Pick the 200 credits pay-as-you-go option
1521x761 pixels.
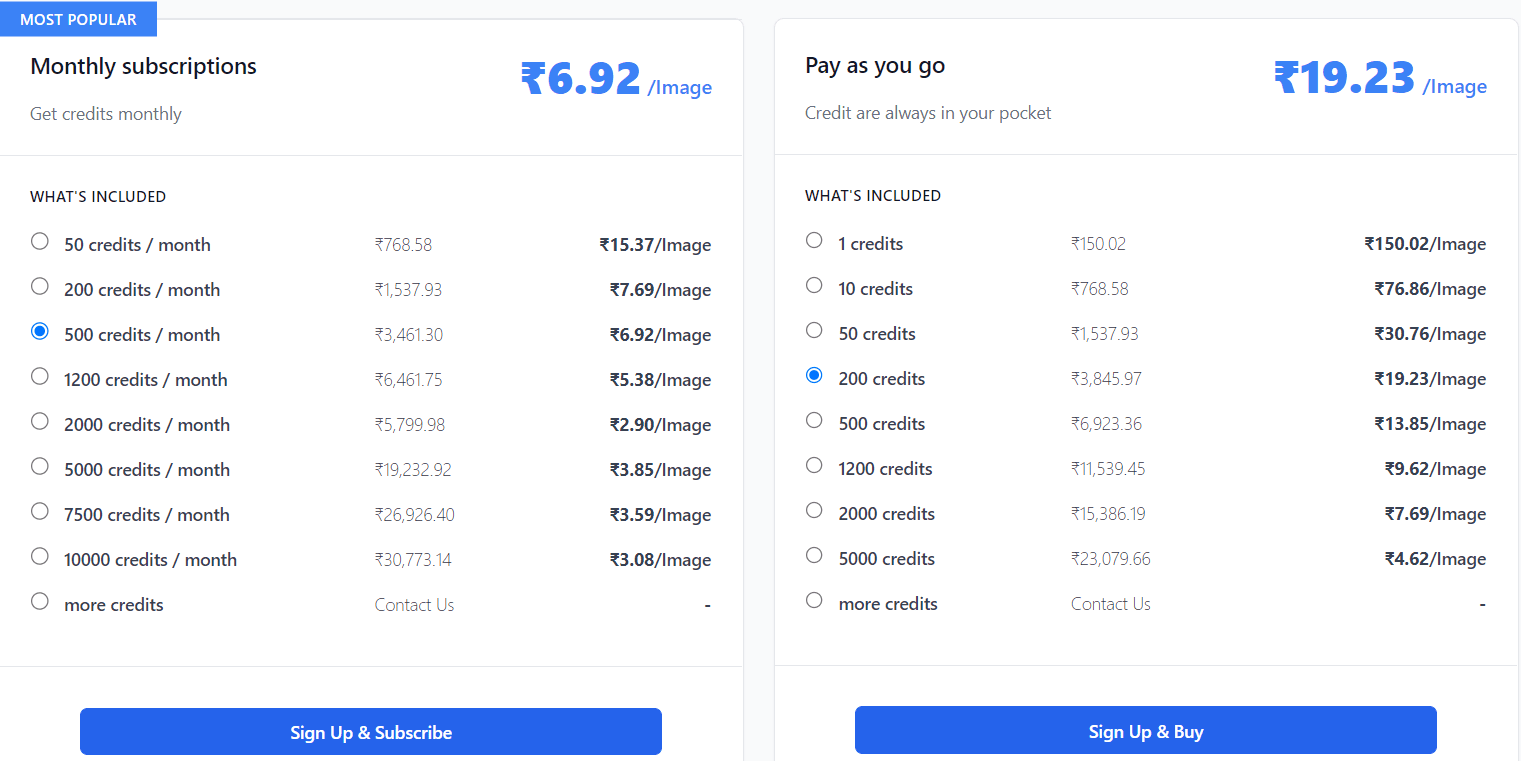(x=814, y=375)
